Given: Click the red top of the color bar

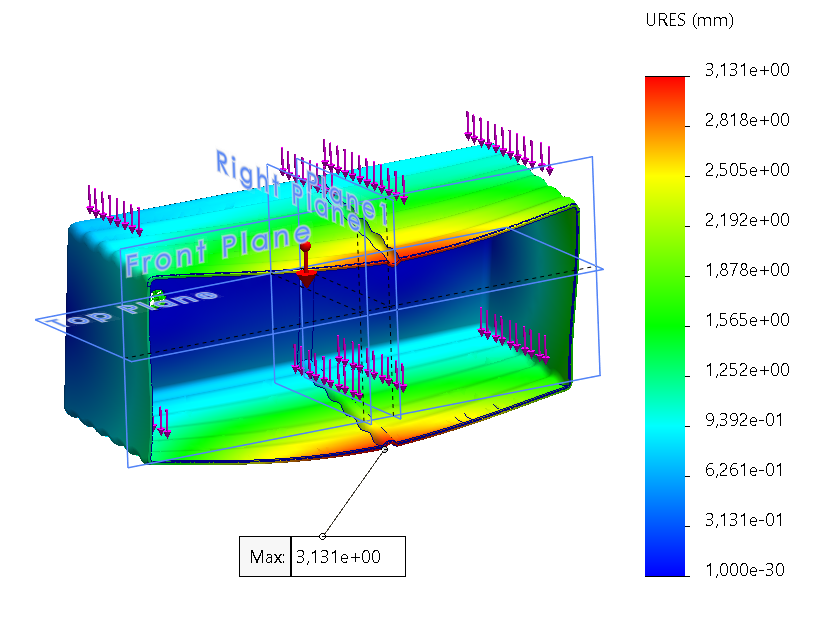Looking at the screenshot, I should (665, 85).
